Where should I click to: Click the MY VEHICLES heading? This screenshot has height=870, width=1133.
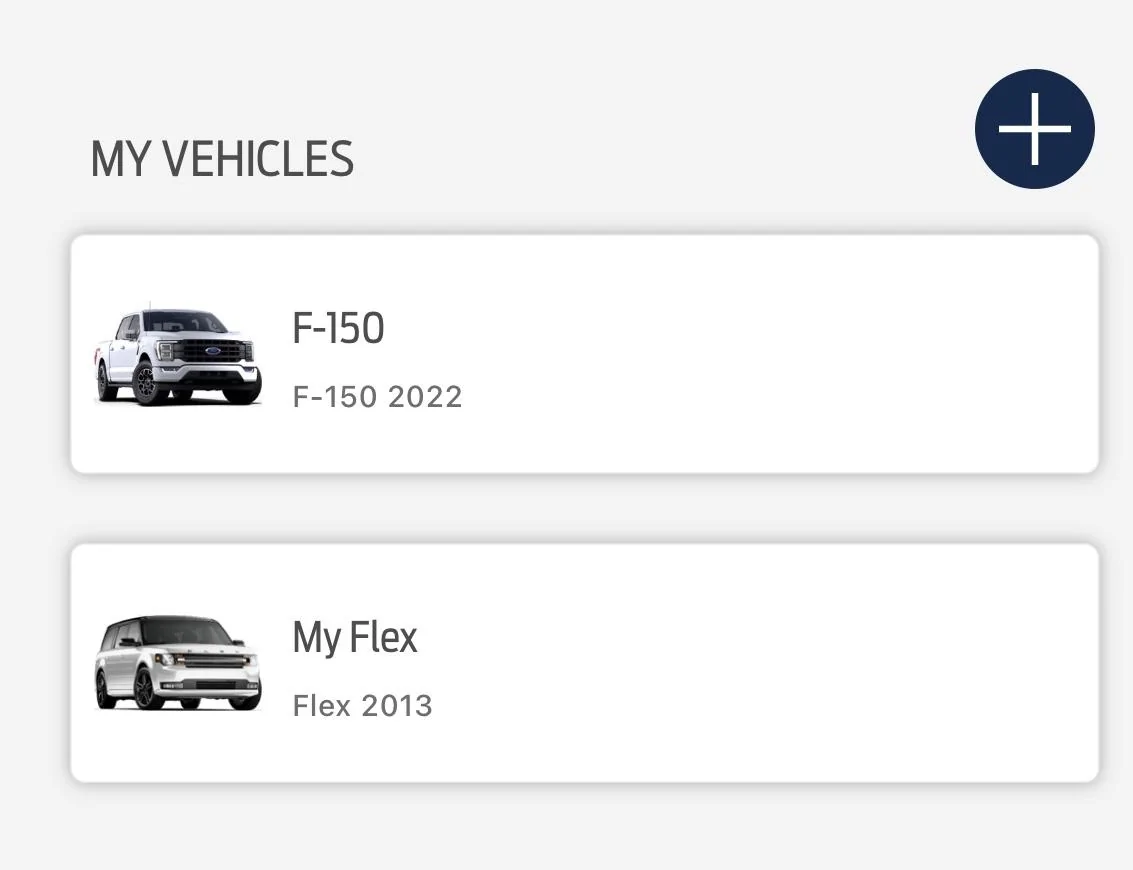(222, 160)
